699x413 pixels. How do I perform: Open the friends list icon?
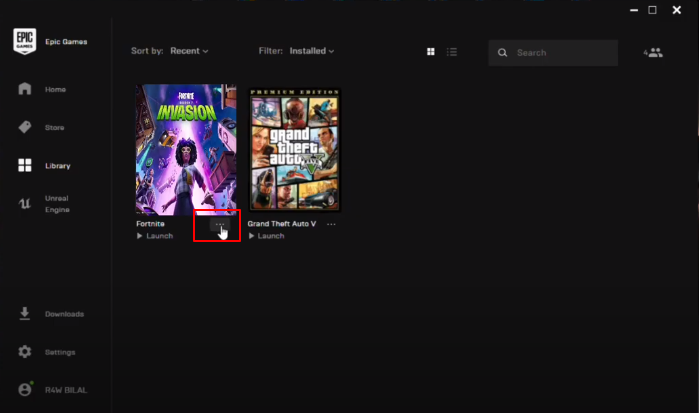[x=653, y=53]
